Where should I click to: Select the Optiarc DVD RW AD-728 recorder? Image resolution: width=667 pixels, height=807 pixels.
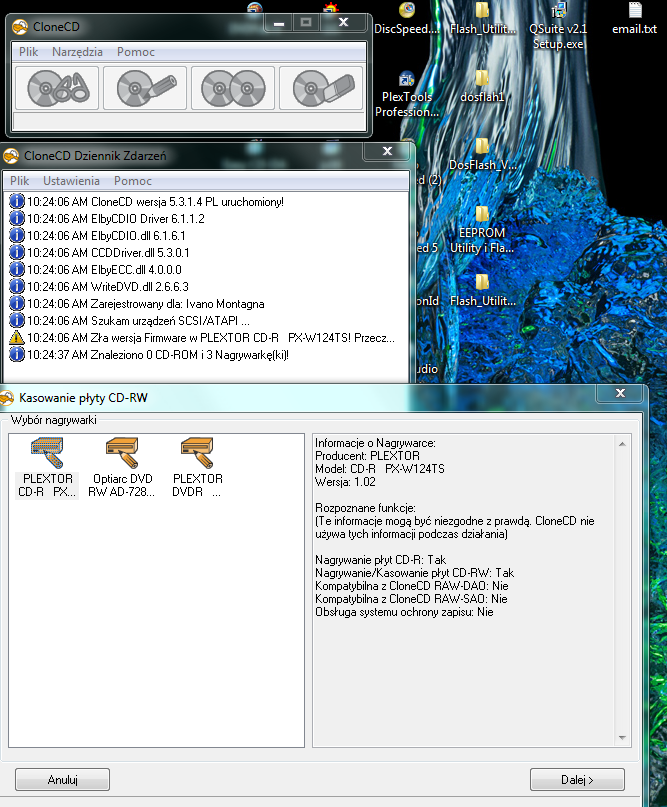[122, 467]
